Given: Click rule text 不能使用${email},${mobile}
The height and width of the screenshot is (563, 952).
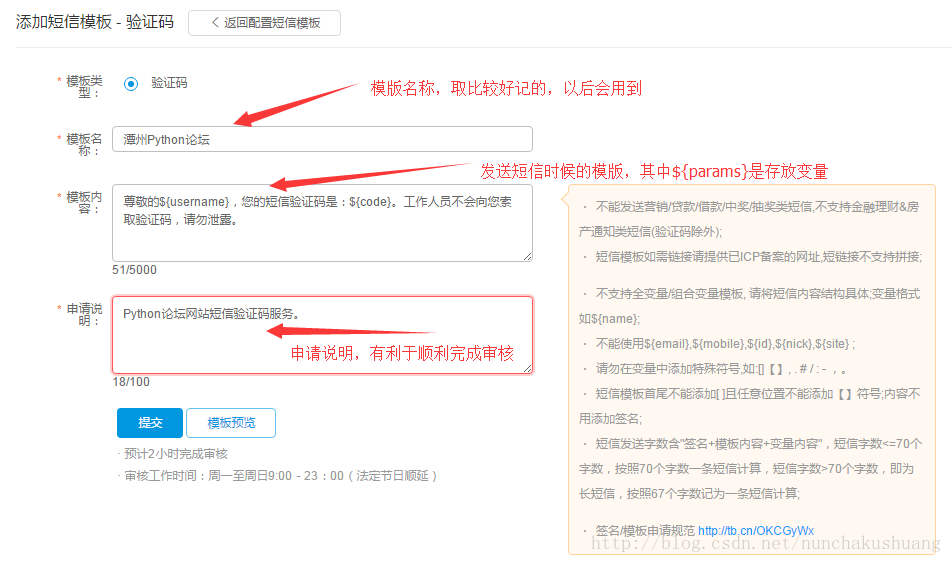Looking at the screenshot, I should pyautogui.click(x=725, y=344).
